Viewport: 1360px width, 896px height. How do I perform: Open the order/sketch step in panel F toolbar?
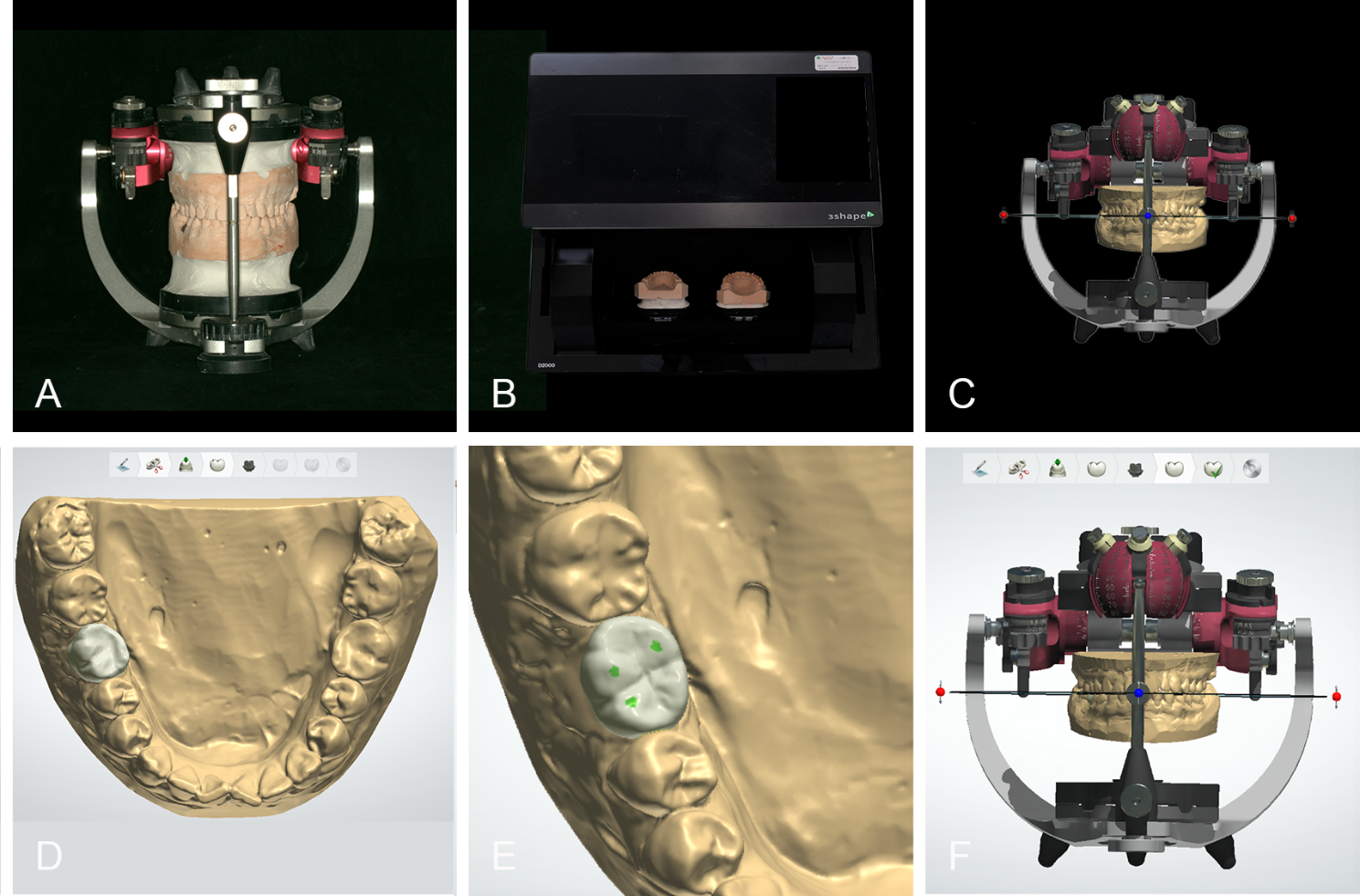pyautogui.click(x=980, y=469)
